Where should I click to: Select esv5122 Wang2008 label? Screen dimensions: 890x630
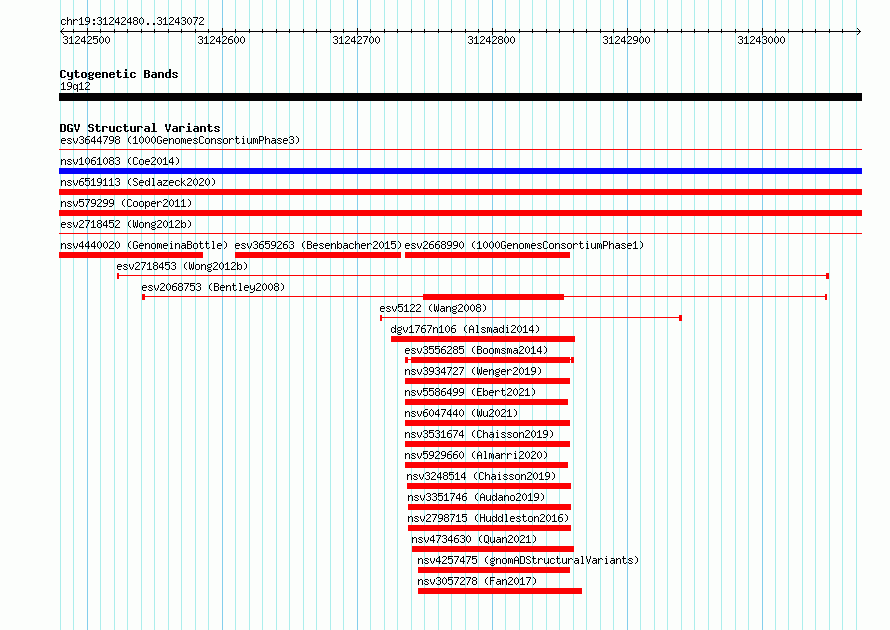pyautogui.click(x=433, y=308)
